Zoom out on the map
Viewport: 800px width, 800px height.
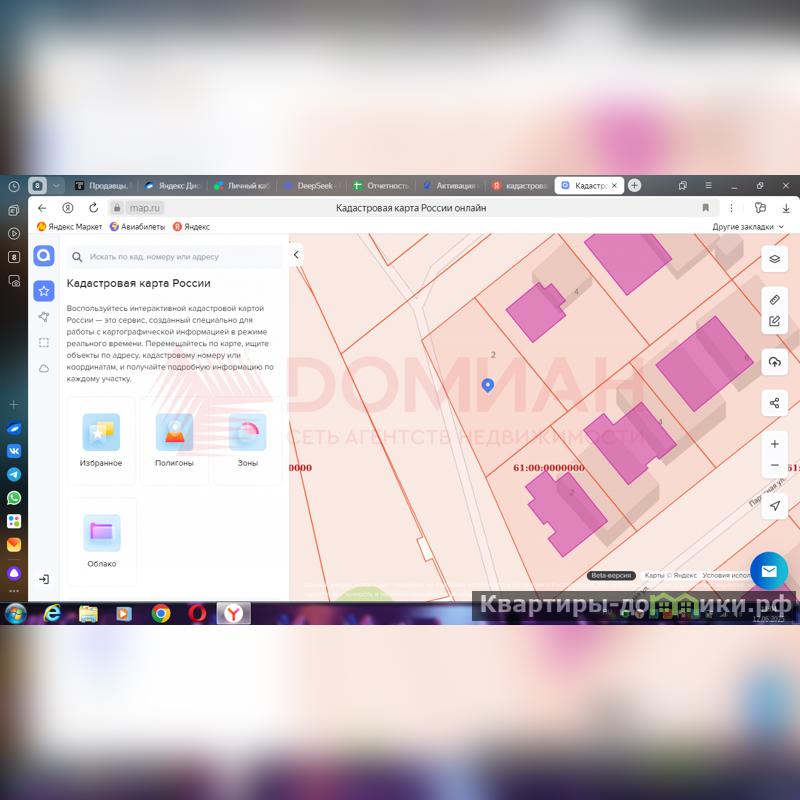[x=774, y=466]
